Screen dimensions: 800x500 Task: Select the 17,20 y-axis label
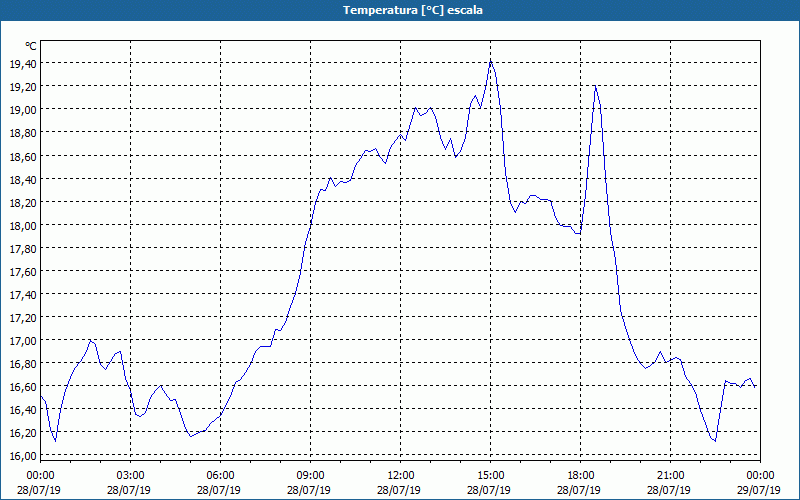pyautogui.click(x=22, y=317)
